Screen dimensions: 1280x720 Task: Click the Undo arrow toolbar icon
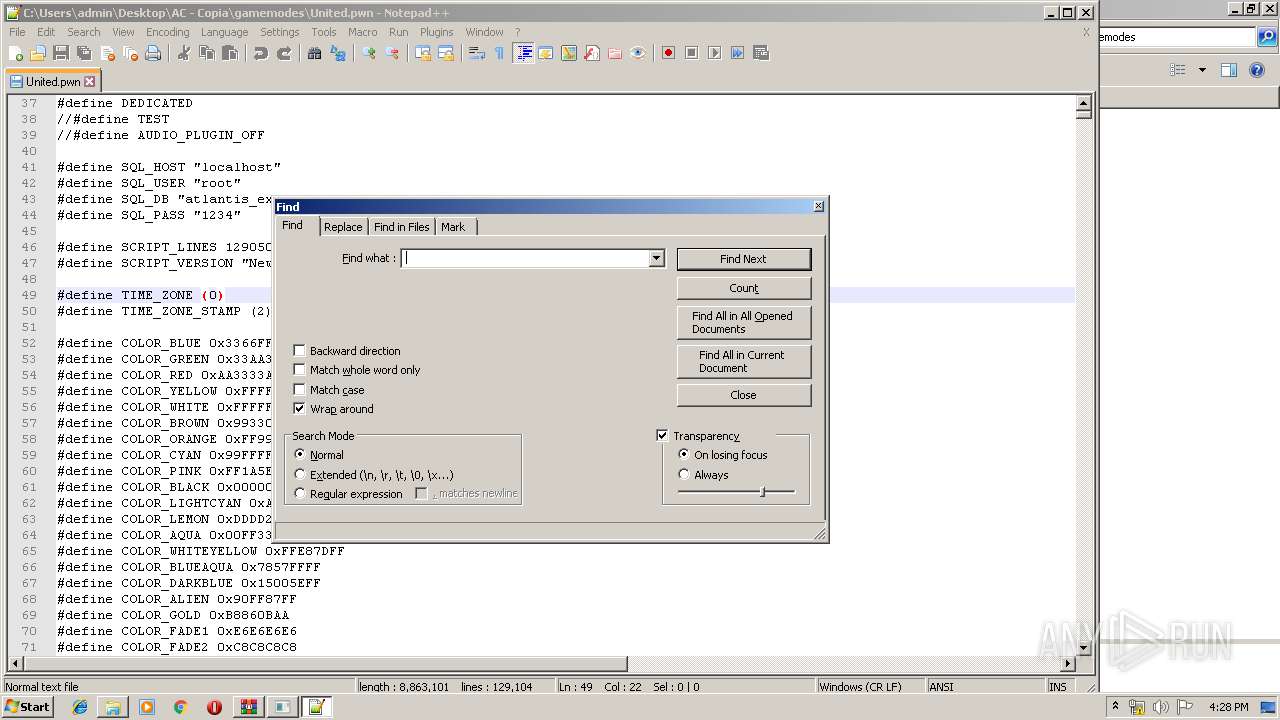(x=261, y=53)
